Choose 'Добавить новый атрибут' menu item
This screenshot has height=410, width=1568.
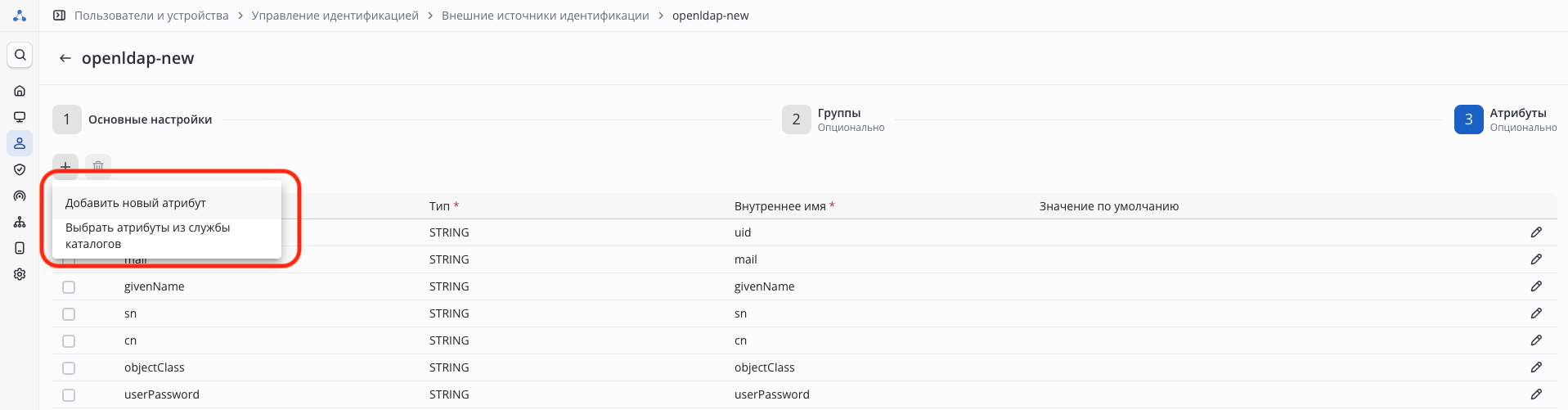point(136,203)
